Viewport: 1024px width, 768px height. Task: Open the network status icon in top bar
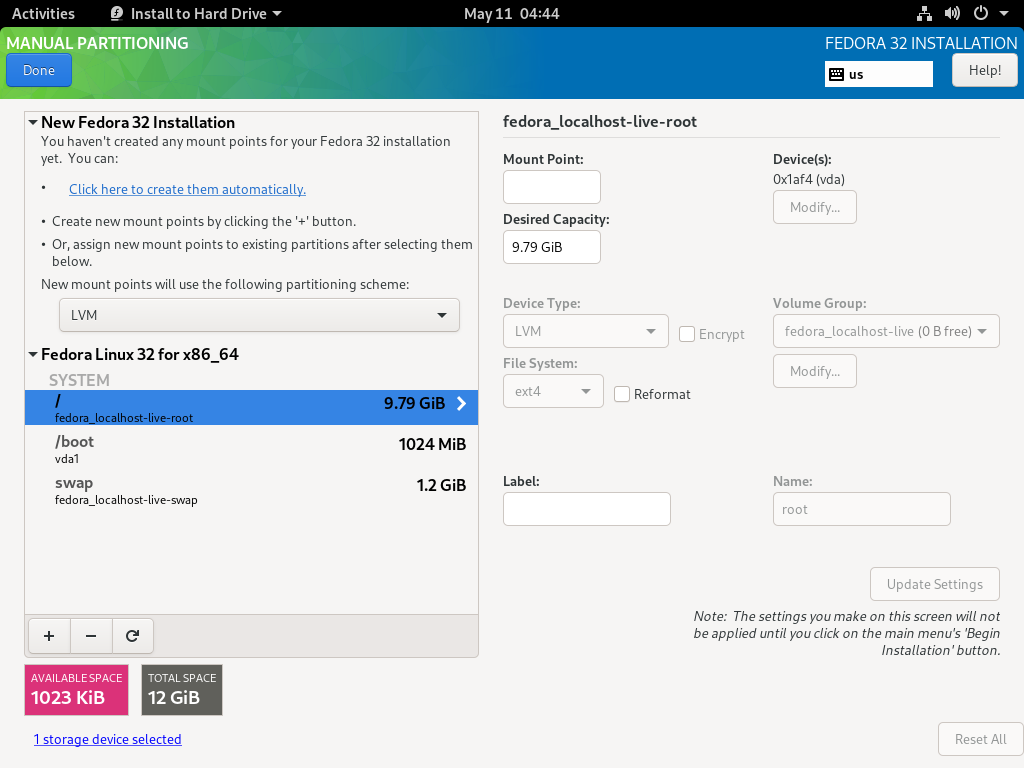point(924,13)
